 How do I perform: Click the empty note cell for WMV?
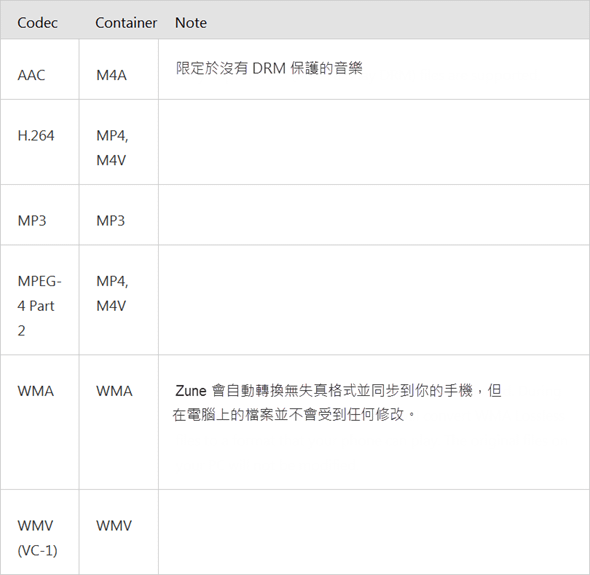pos(374,532)
